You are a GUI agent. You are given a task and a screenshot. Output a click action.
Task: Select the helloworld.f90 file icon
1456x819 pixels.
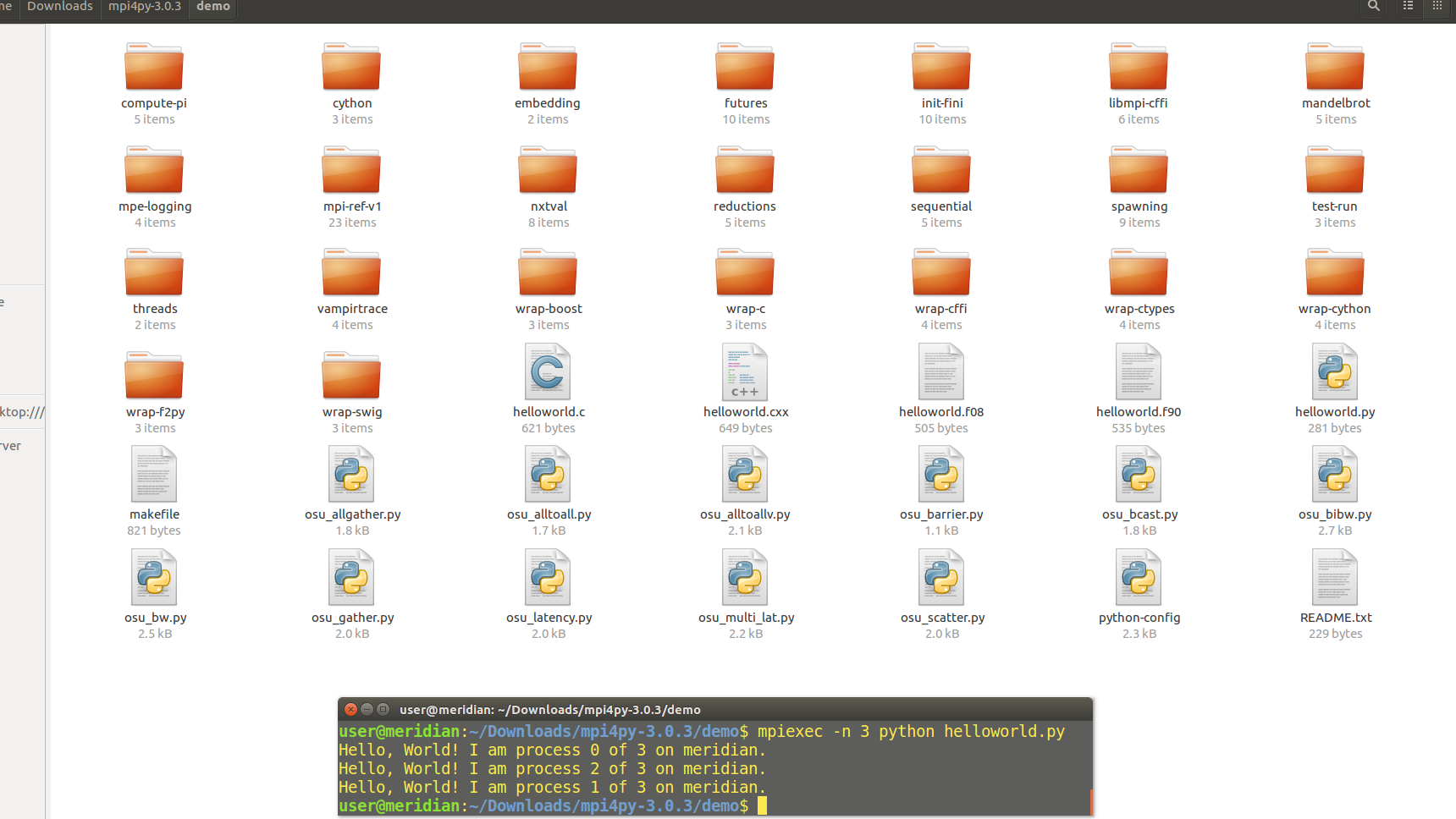(x=1139, y=371)
